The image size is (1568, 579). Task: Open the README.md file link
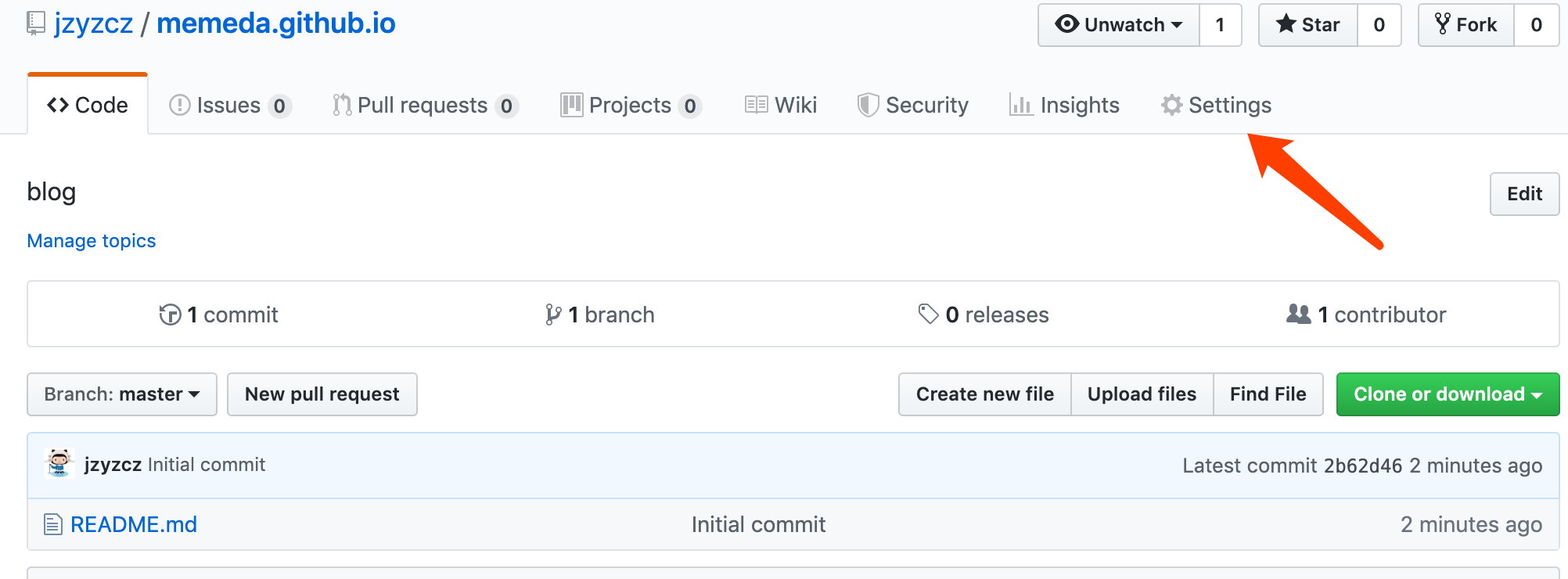134,524
